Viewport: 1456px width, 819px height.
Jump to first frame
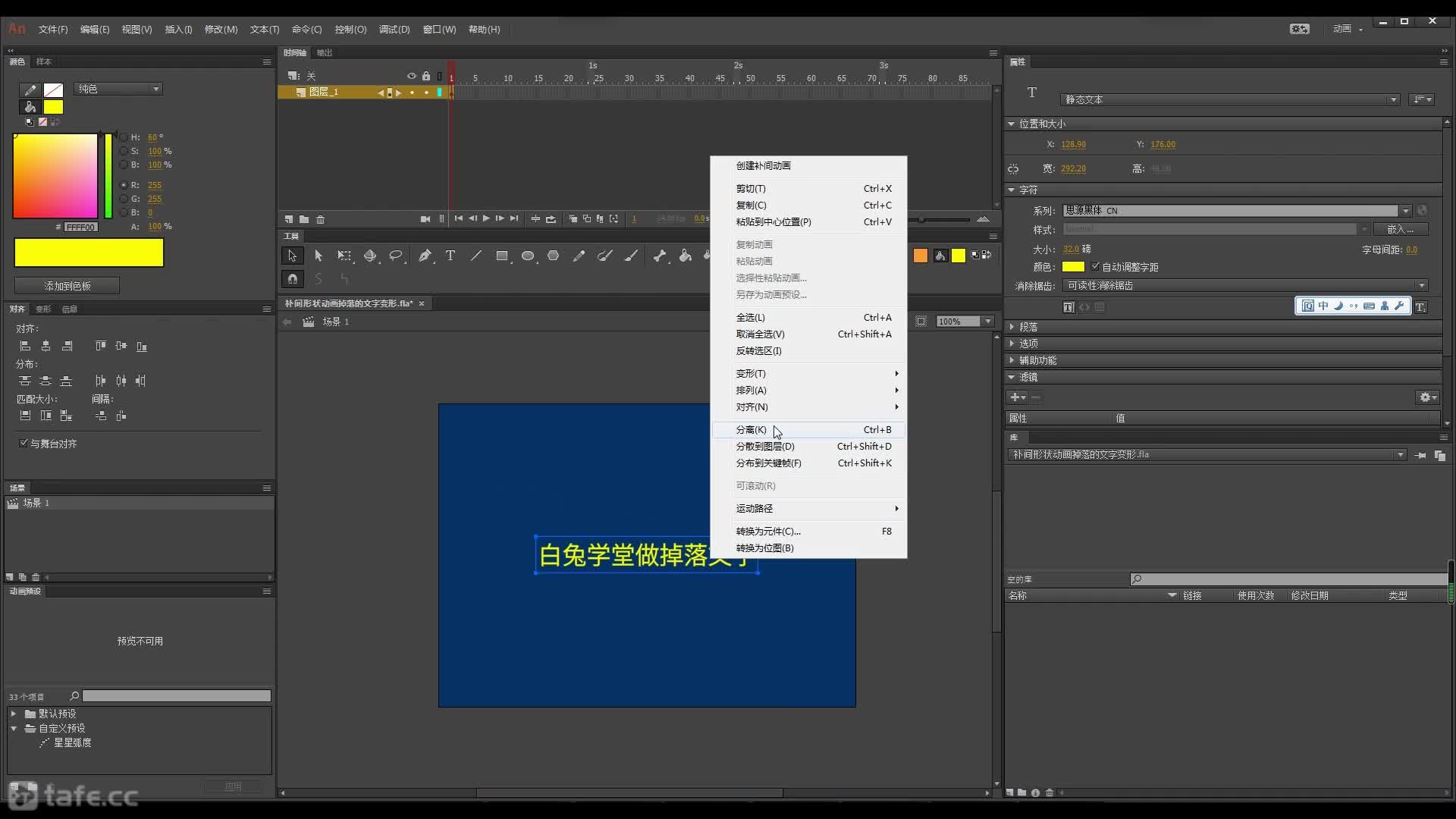coord(459,218)
